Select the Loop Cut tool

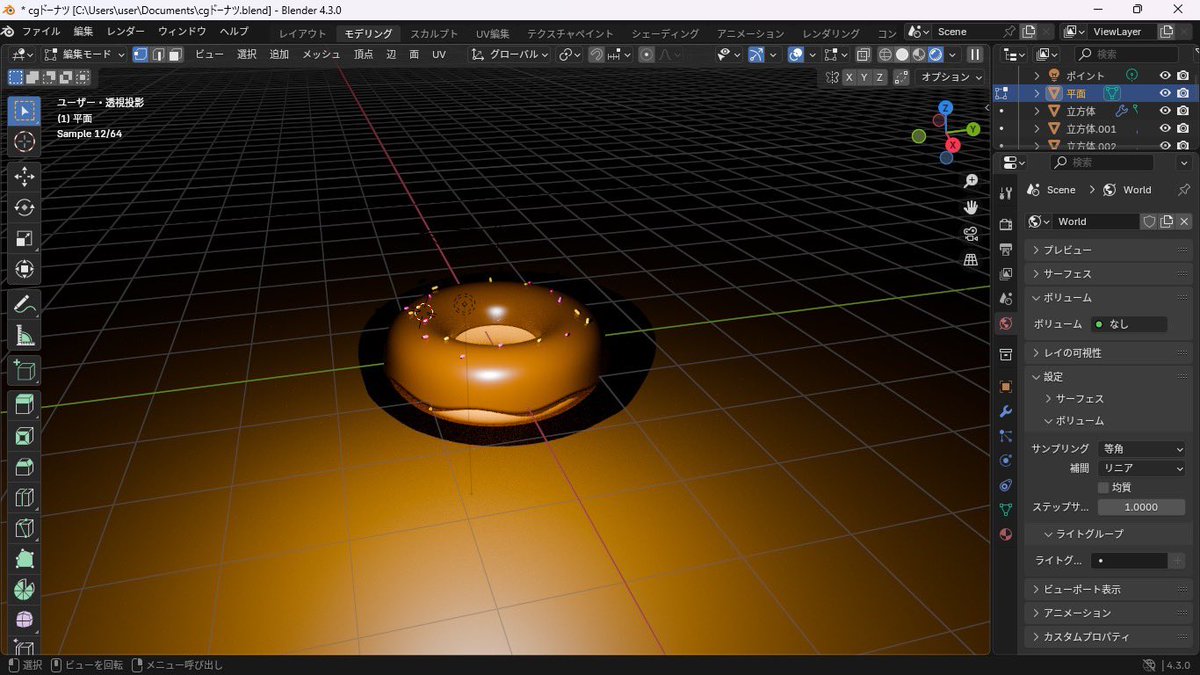click(25, 498)
